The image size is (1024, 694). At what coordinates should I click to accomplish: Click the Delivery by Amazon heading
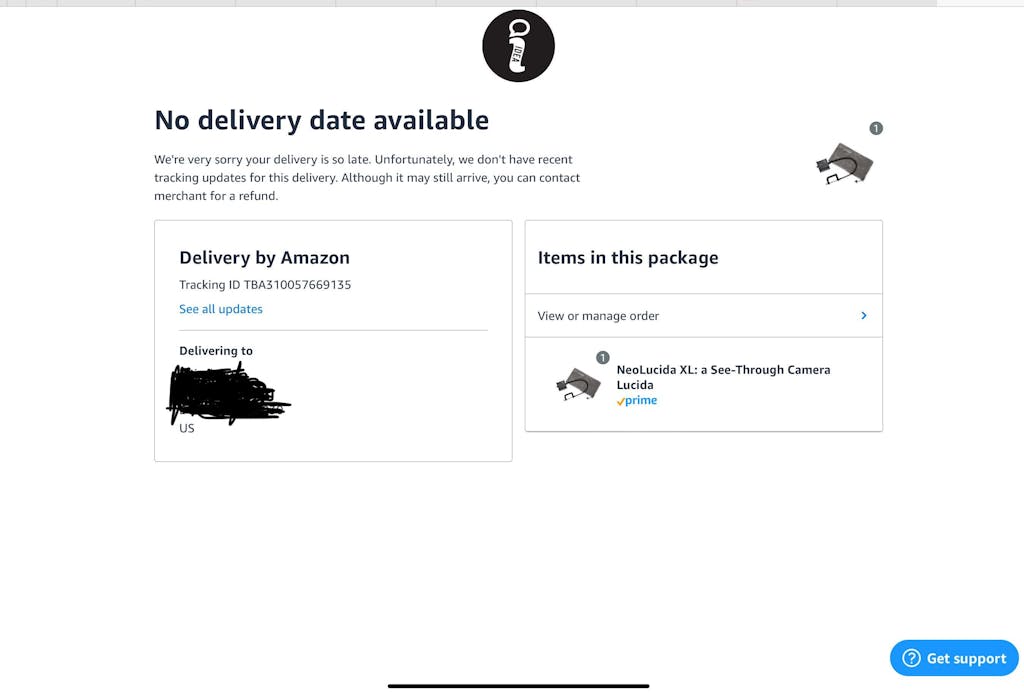tap(264, 258)
